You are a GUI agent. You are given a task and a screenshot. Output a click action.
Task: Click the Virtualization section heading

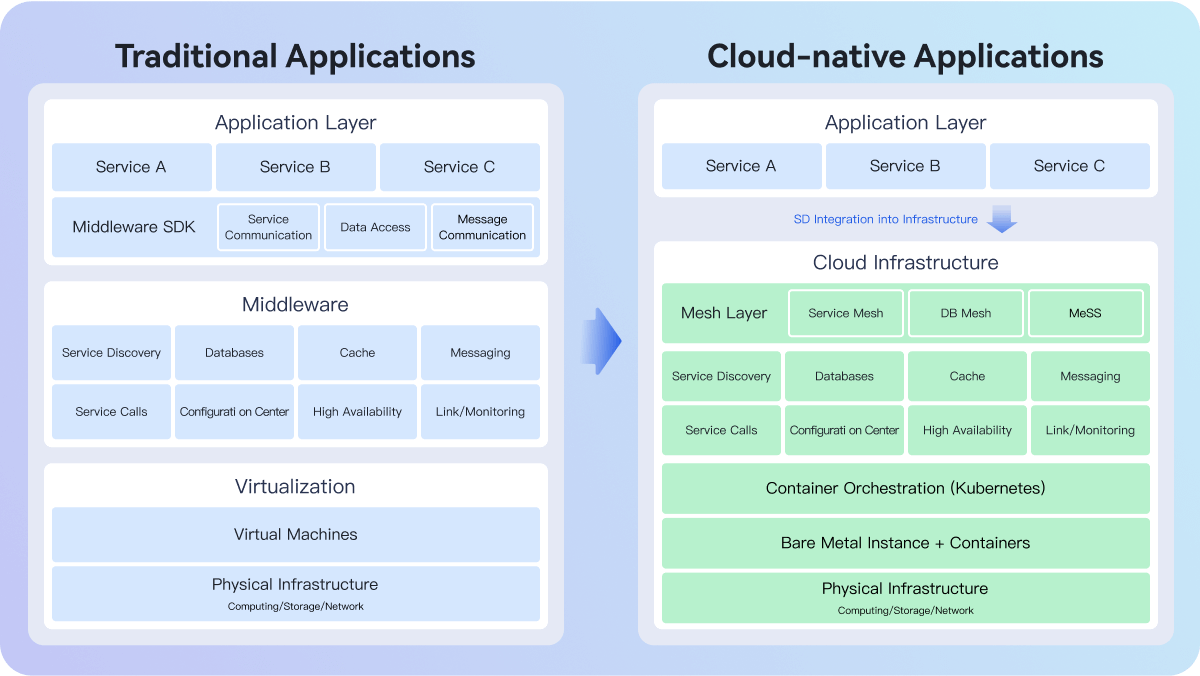296,487
